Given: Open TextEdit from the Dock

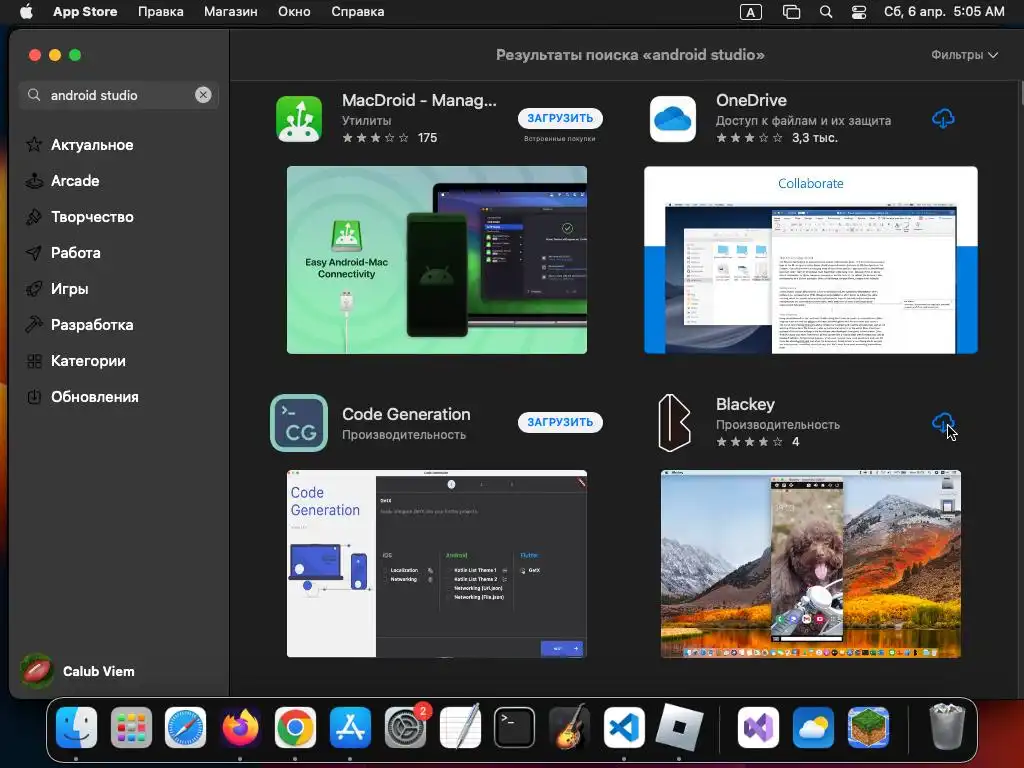Looking at the screenshot, I should click(460, 727).
